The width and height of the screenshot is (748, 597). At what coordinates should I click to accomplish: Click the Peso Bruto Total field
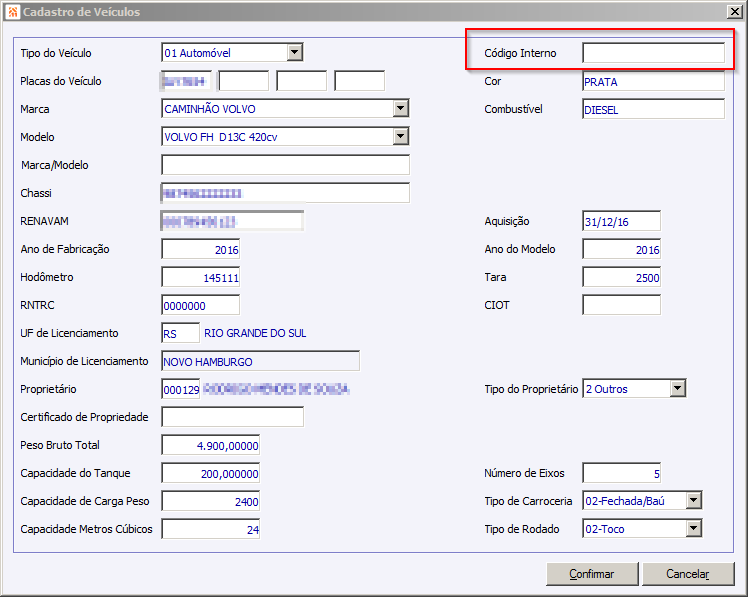pos(210,445)
